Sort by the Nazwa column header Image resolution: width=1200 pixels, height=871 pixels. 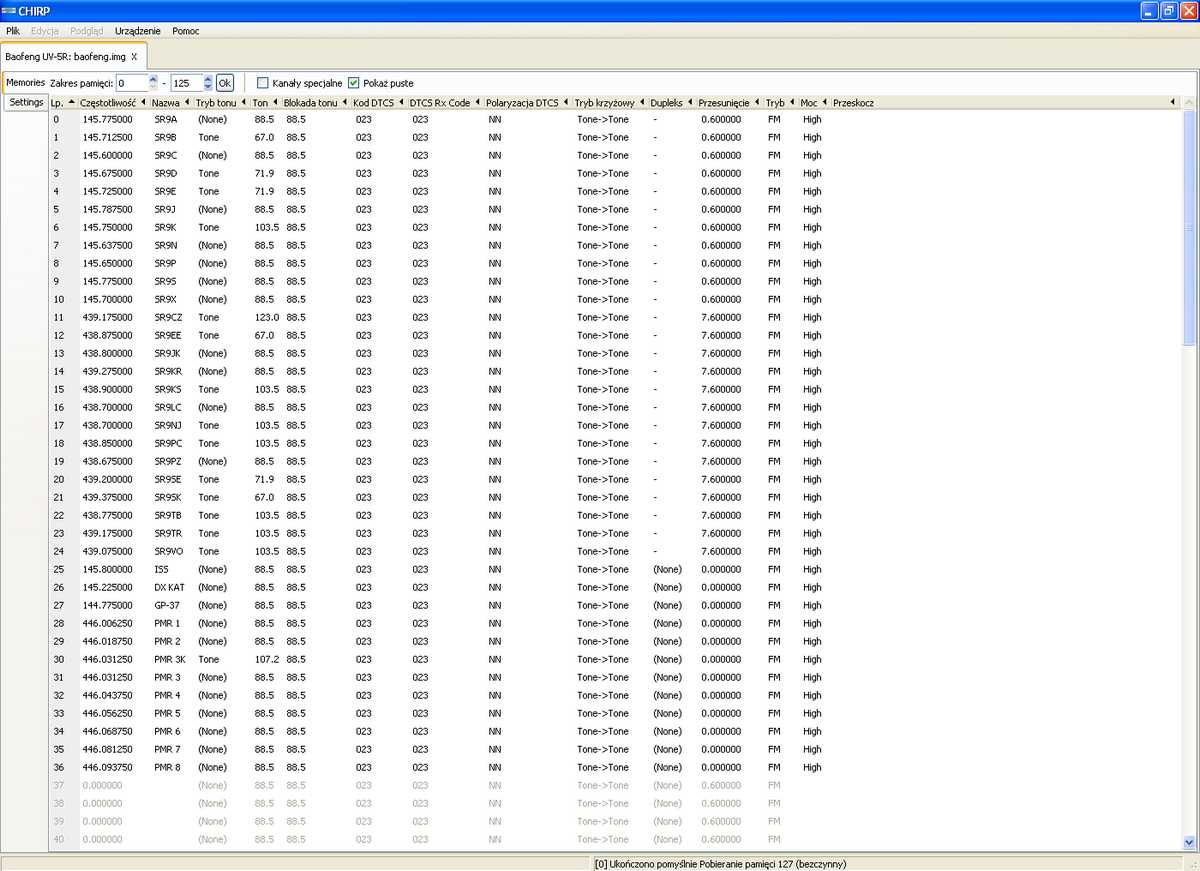click(166, 103)
